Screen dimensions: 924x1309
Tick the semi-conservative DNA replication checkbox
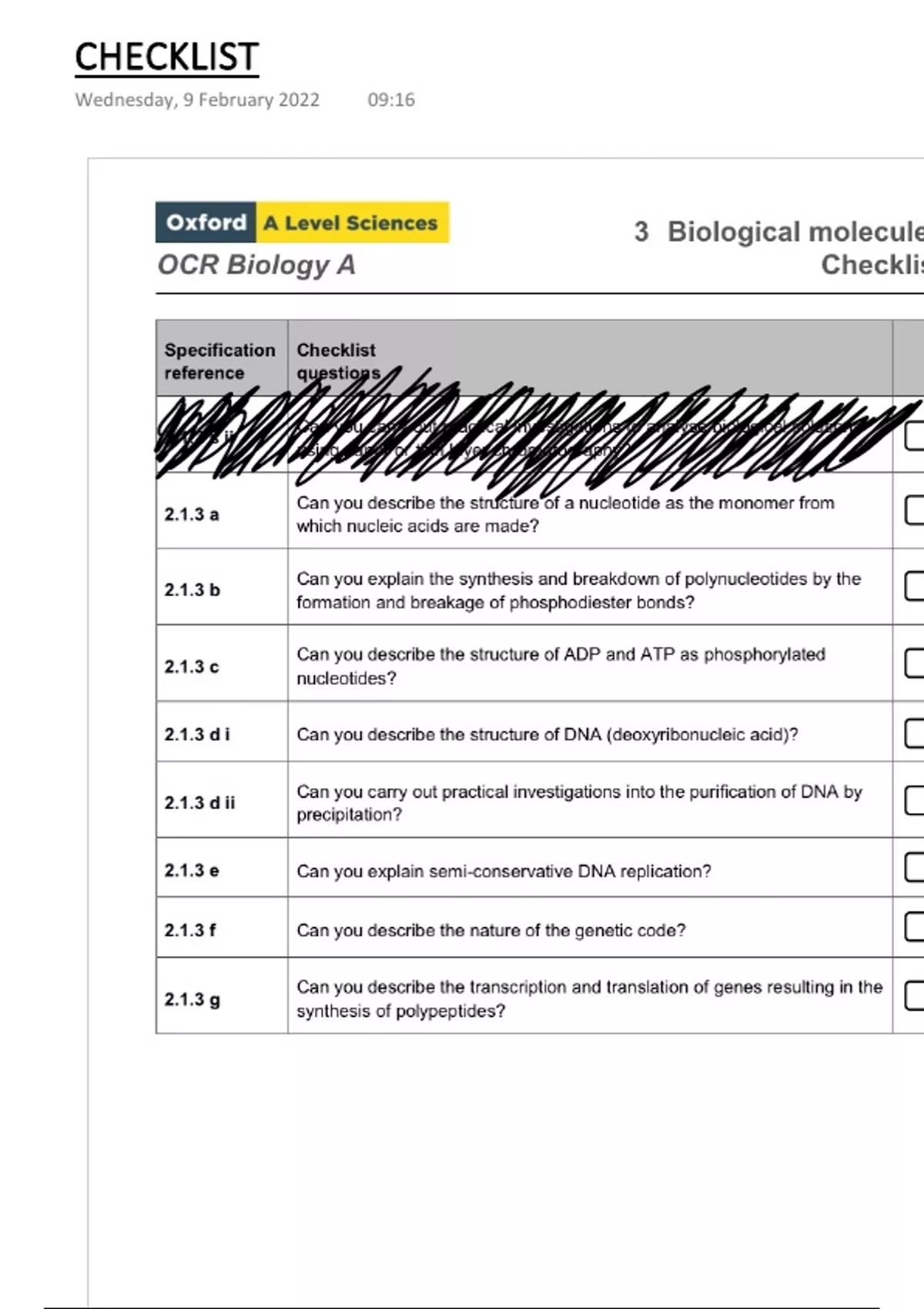(916, 867)
